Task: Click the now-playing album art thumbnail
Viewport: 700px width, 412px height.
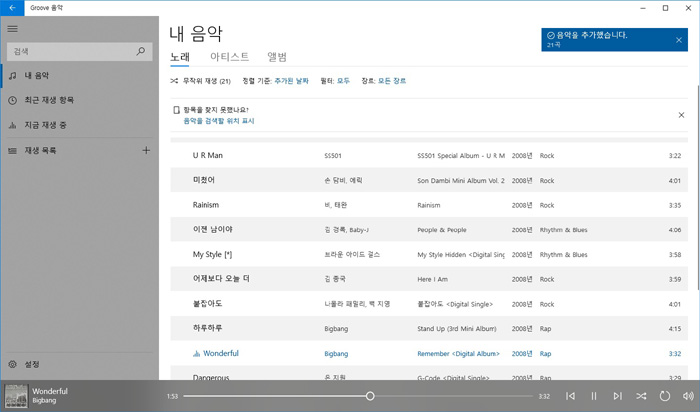Action: click(x=16, y=396)
